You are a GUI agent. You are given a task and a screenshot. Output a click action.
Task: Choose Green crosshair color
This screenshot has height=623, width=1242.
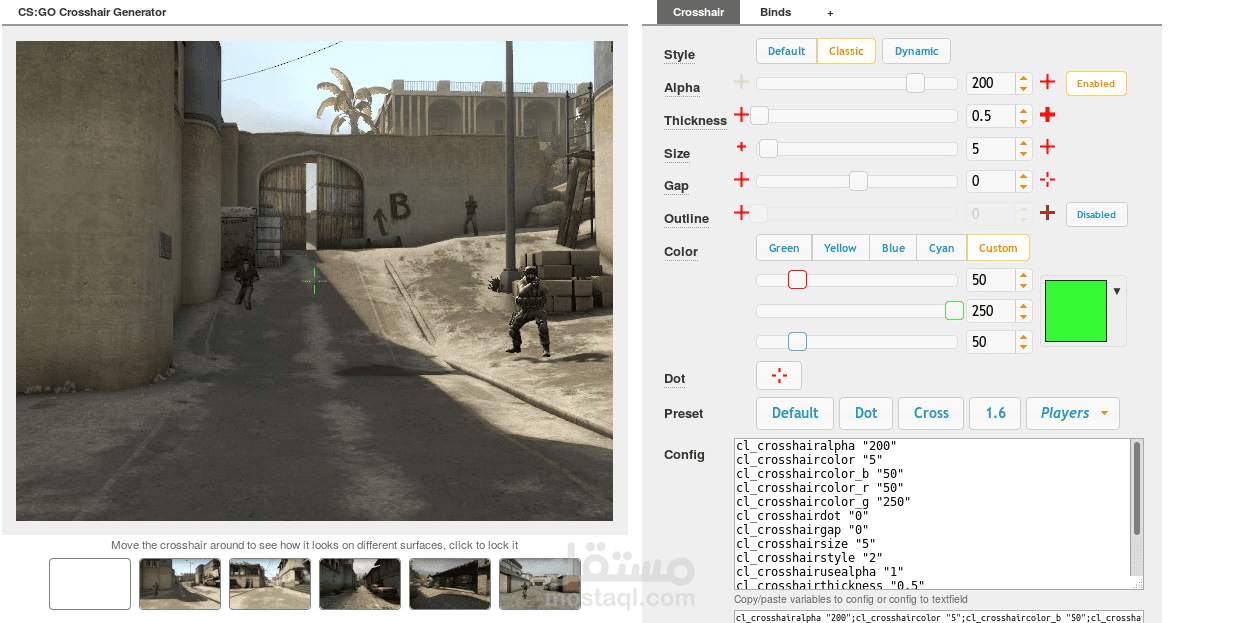coord(784,248)
